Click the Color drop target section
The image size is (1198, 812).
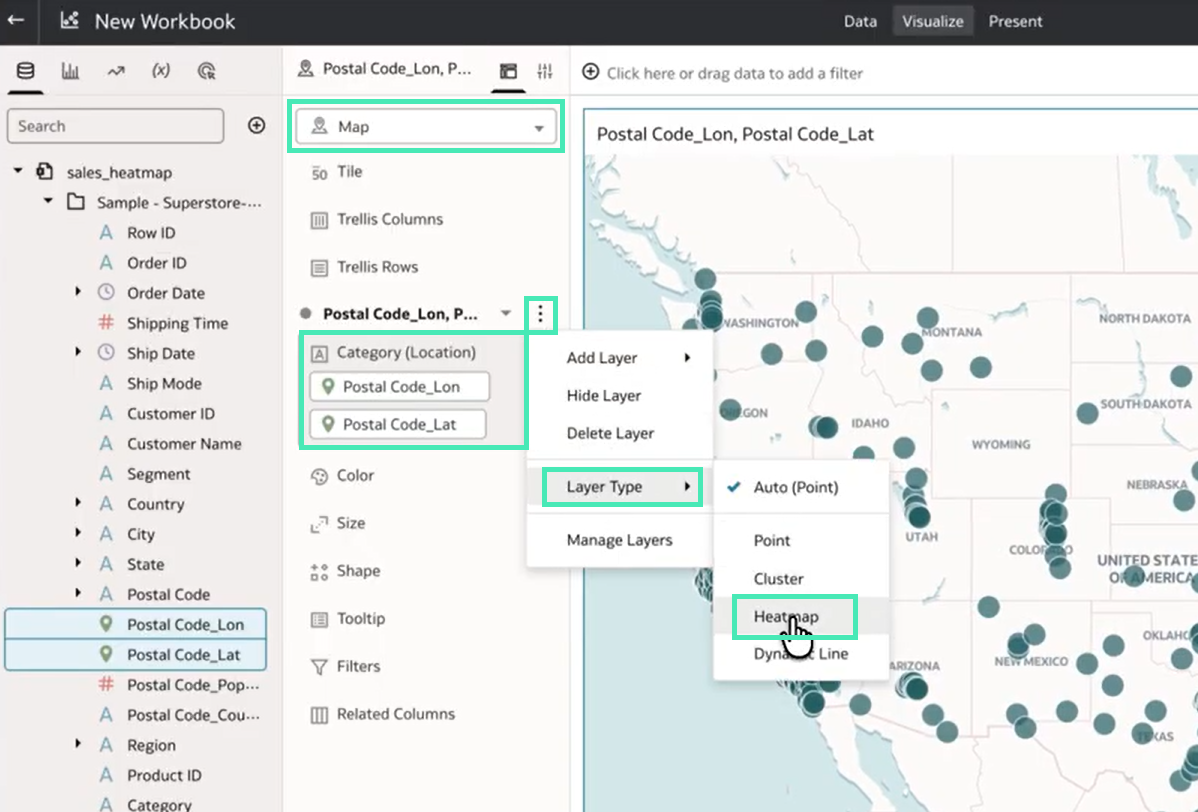pyautogui.click(x=355, y=476)
